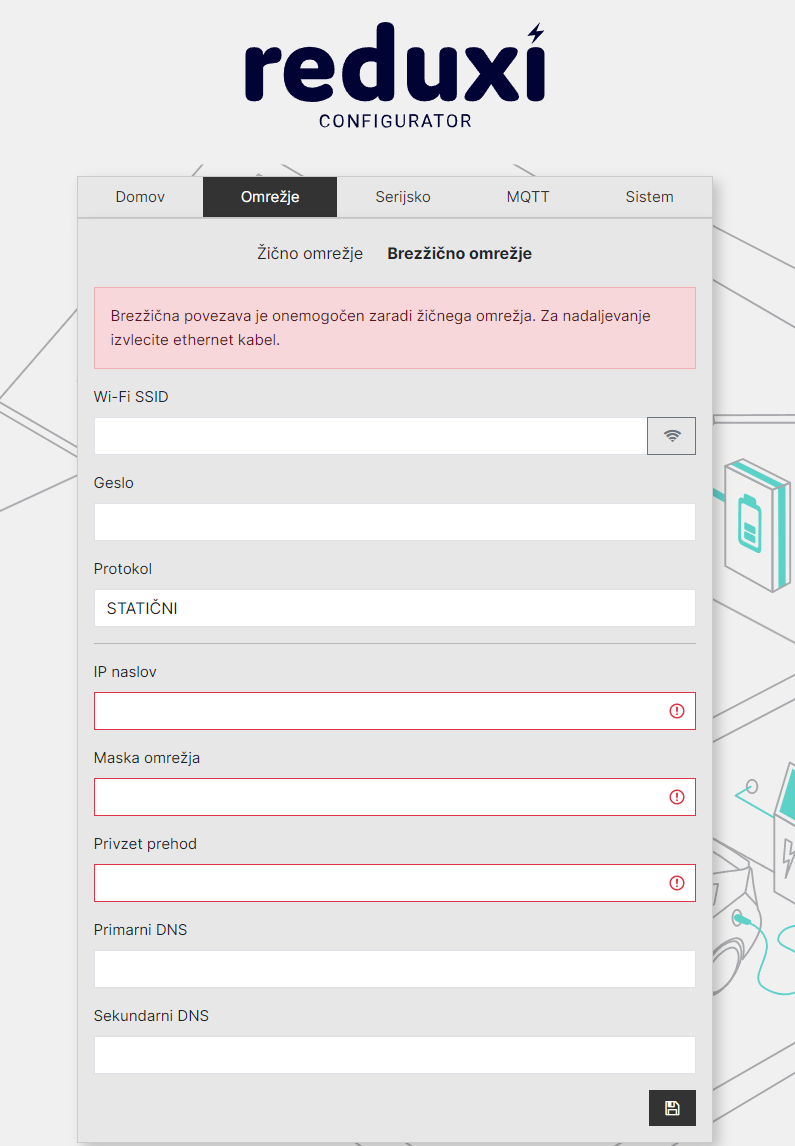Click the reduxi Configurator logo
Screen dimensions: 795x1146
click(x=395, y=76)
